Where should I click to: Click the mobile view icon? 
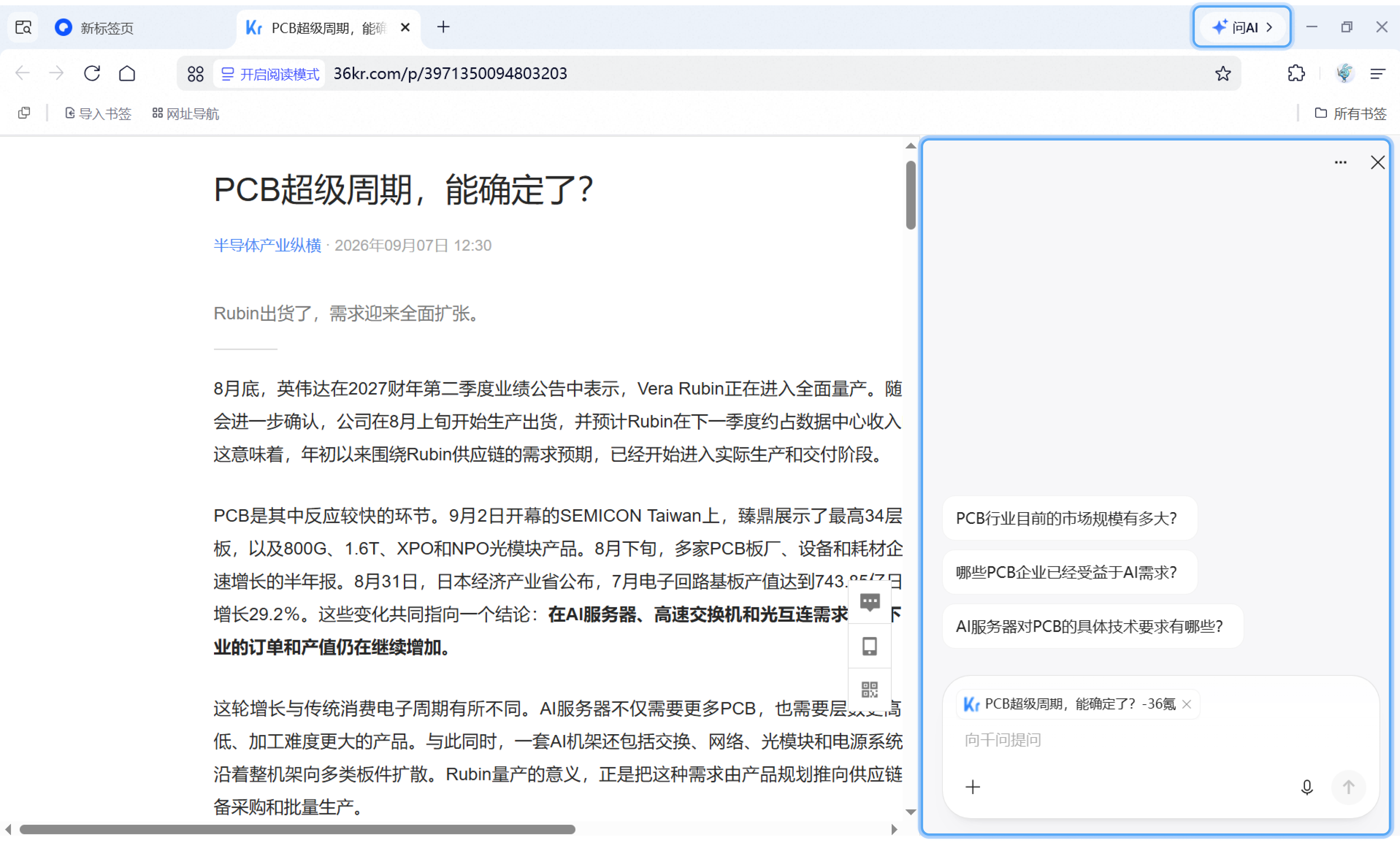click(869, 646)
